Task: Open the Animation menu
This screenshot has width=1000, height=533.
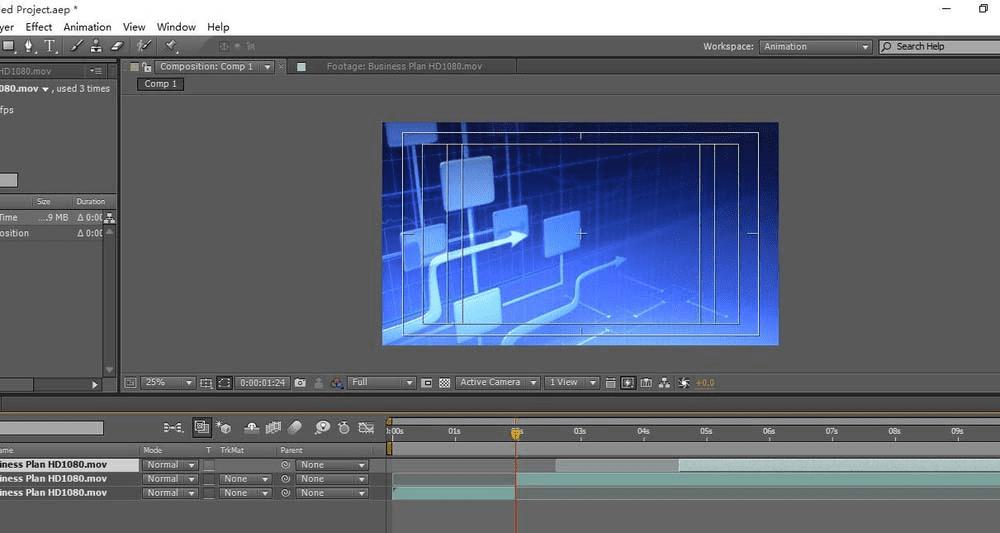Action: (88, 27)
